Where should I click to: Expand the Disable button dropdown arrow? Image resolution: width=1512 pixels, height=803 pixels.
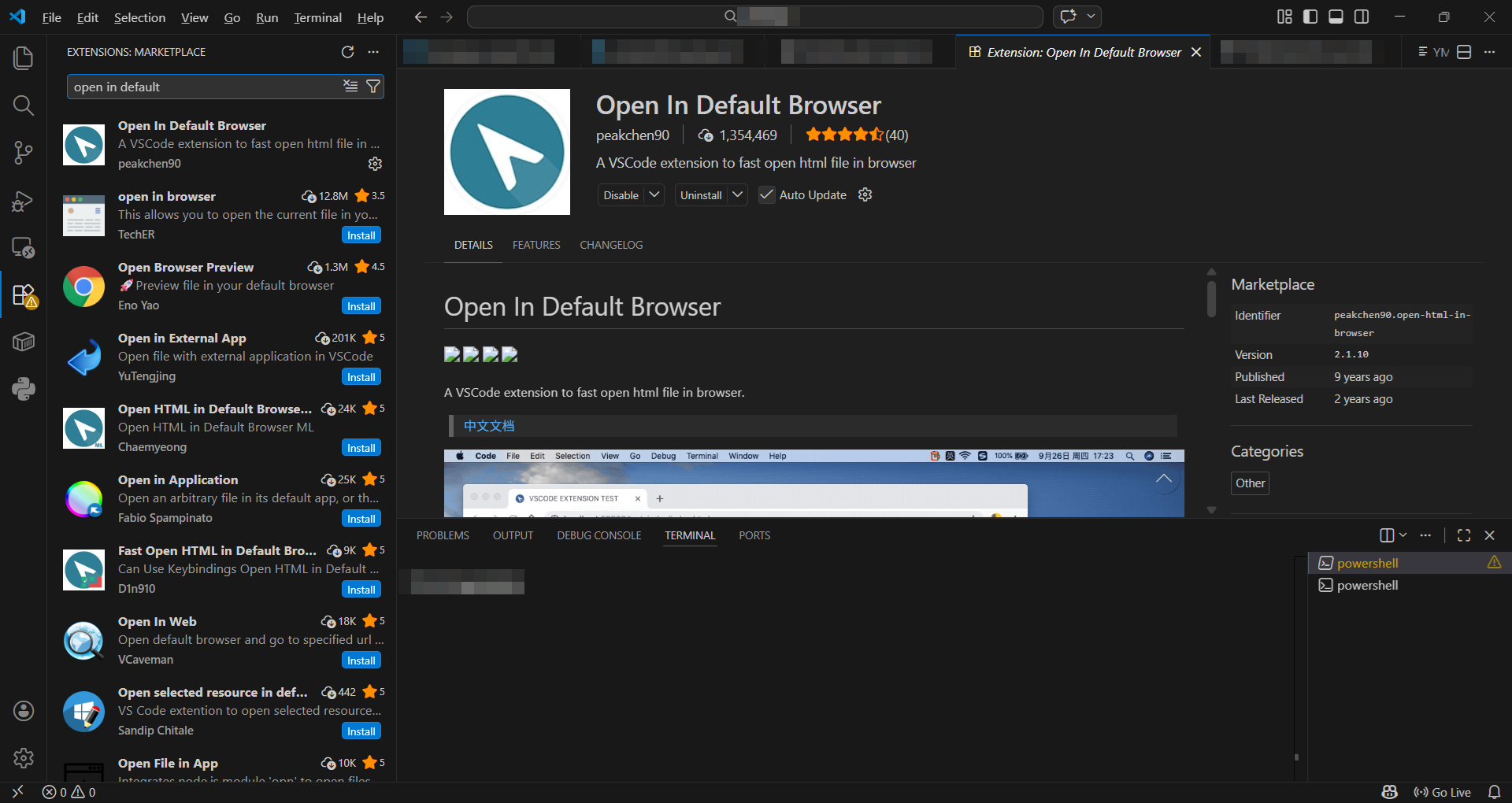click(x=654, y=195)
